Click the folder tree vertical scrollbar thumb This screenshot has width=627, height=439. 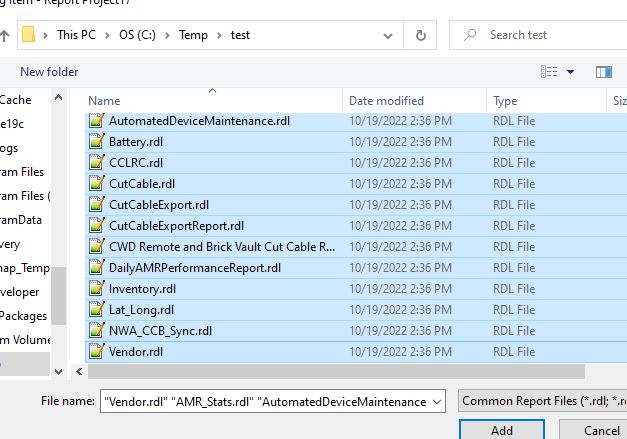pyautogui.click(x=59, y=296)
